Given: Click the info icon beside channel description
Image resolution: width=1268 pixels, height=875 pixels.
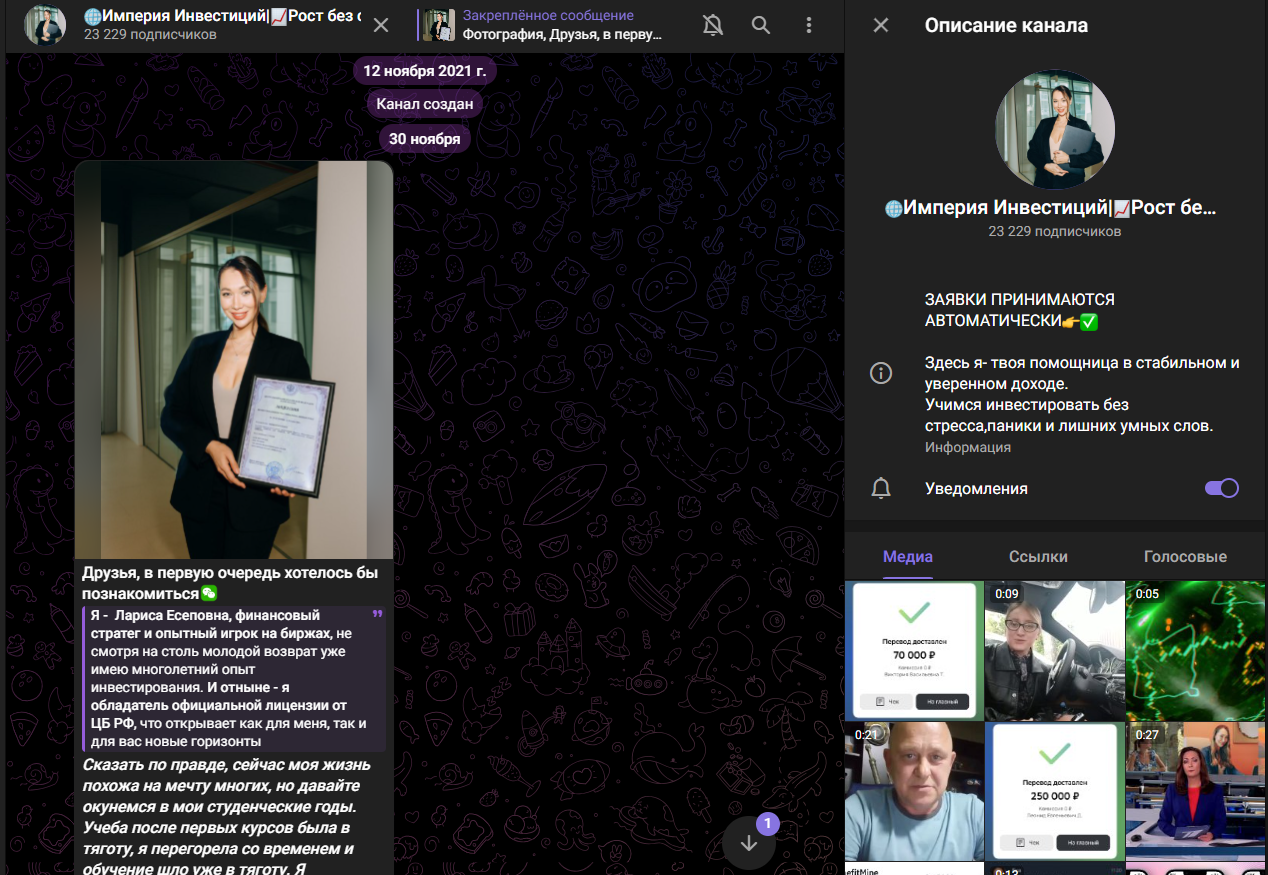Looking at the screenshot, I should click(x=881, y=373).
